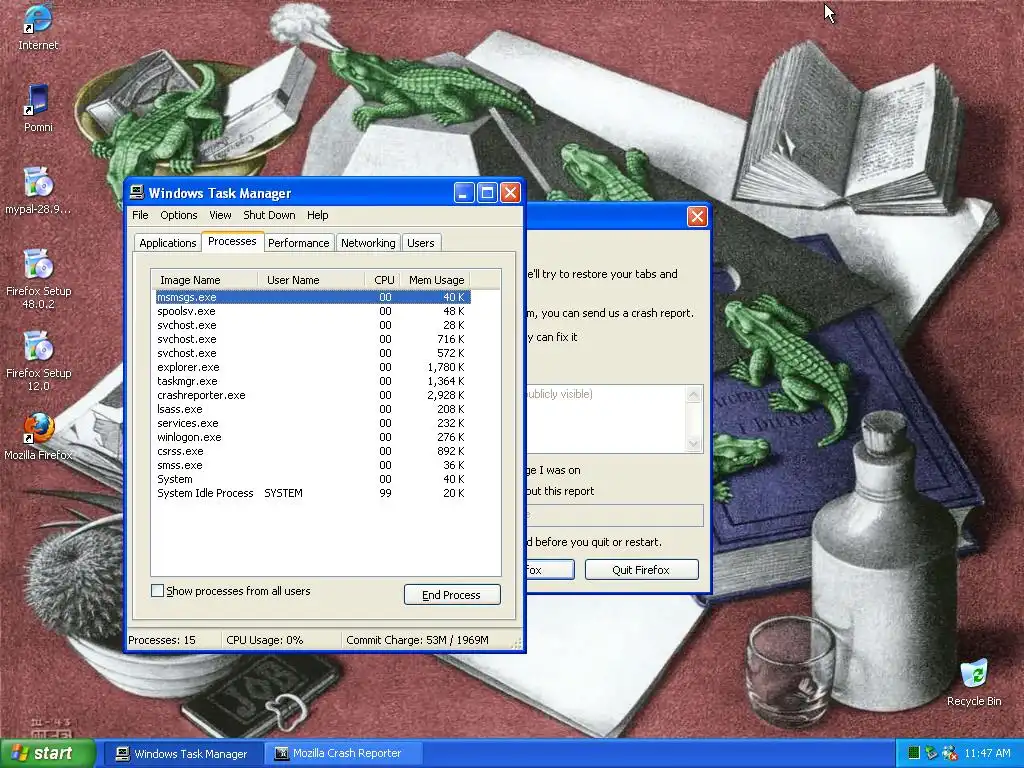Open the File menu in Task Manager
This screenshot has height=768, width=1024.
[140, 215]
